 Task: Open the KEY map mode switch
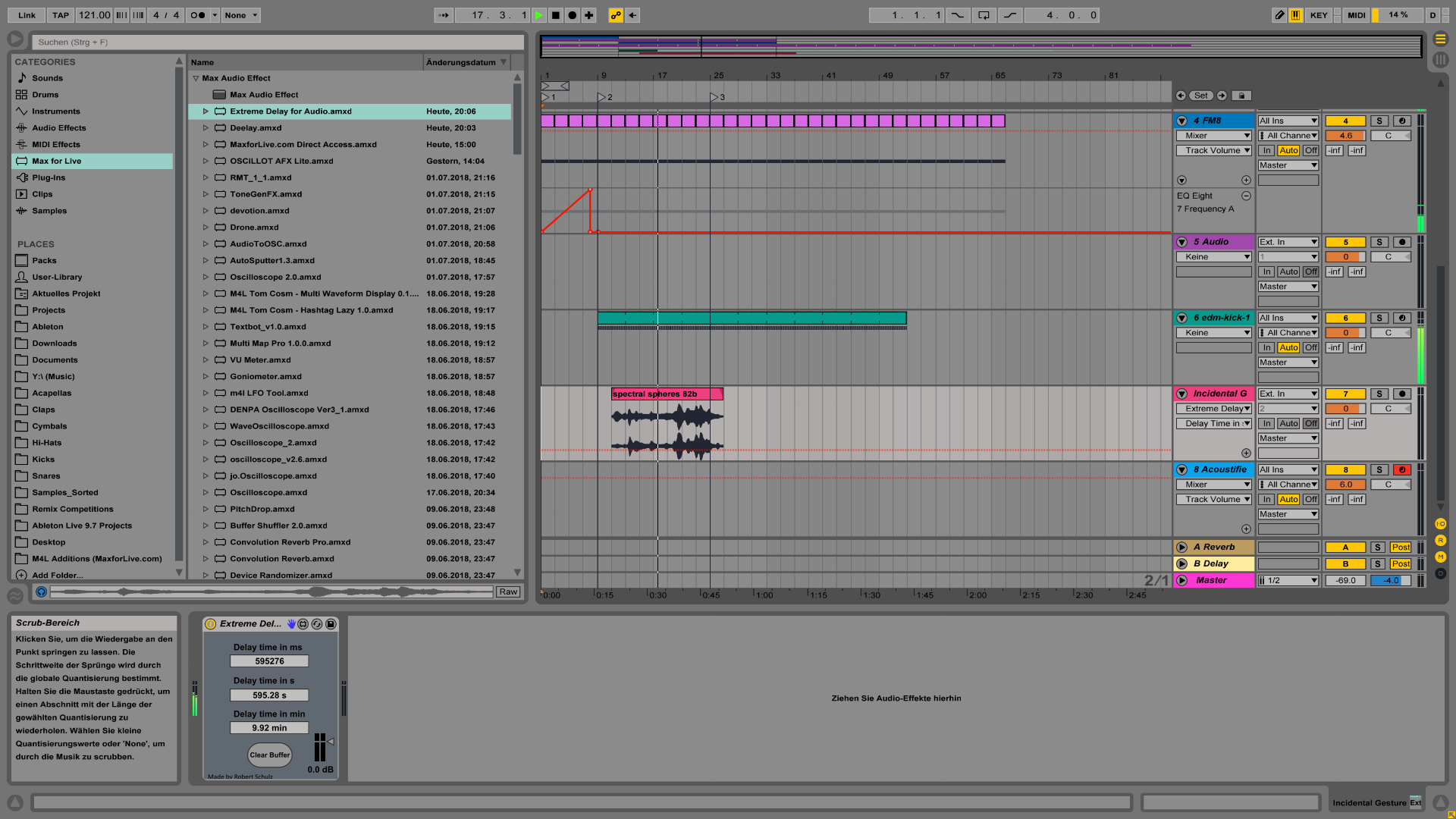click(1319, 15)
